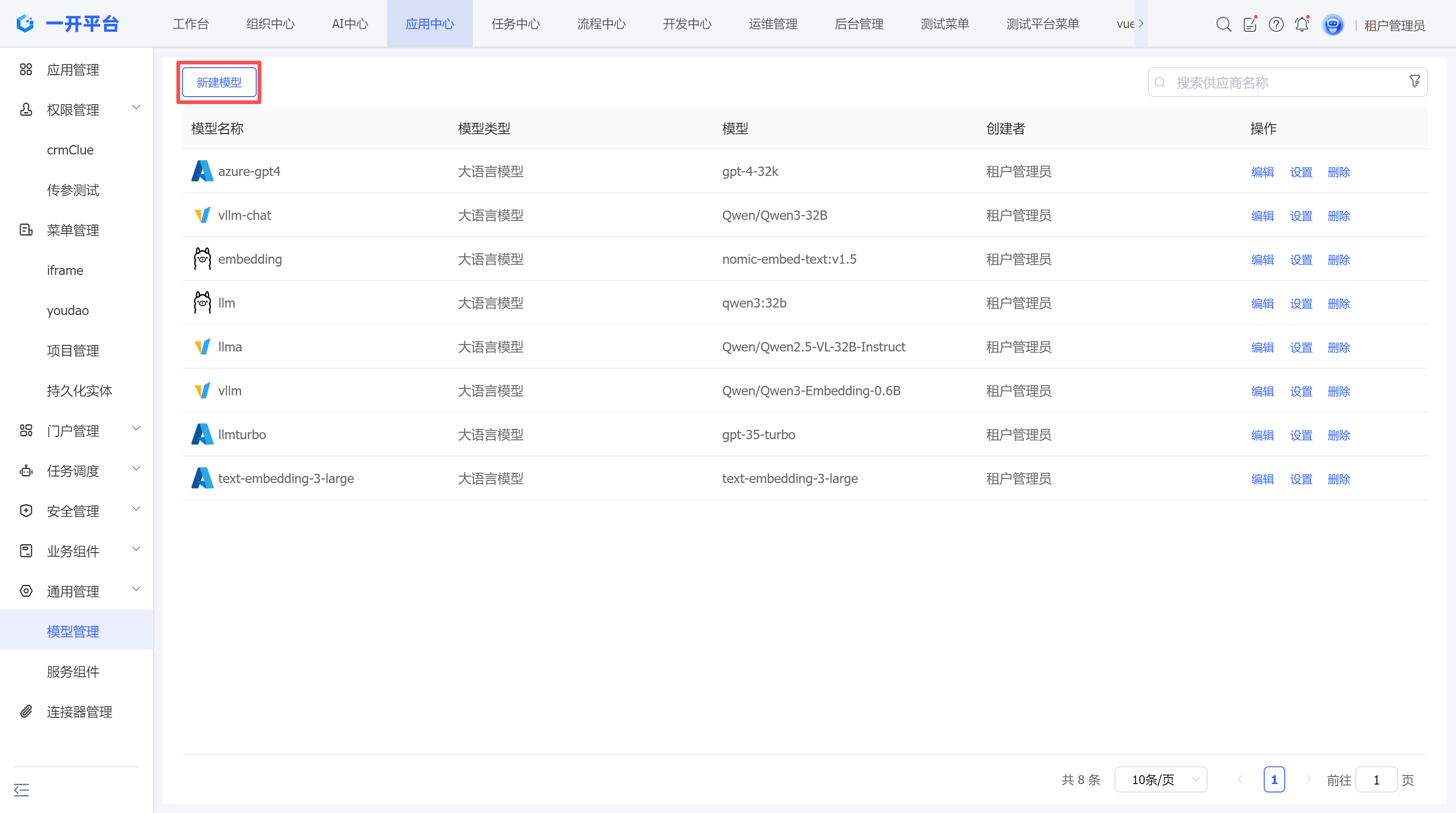1456x813 pixels.
Task: Click the Azure icon beside azure-gpt4
Action: tap(202, 171)
